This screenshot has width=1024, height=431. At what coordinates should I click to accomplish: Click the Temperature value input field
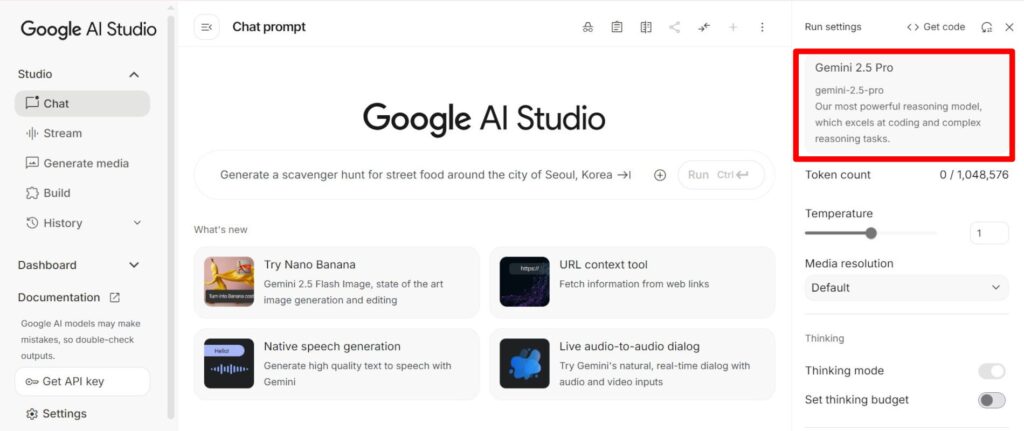pyautogui.click(x=989, y=233)
